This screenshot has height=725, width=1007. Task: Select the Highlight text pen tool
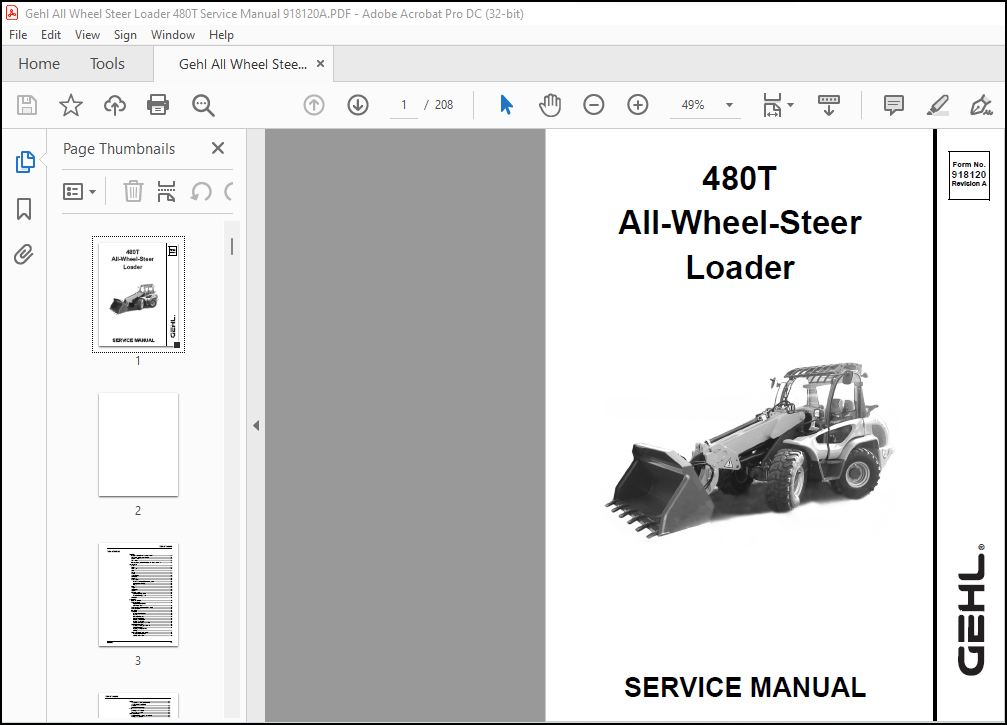point(938,105)
